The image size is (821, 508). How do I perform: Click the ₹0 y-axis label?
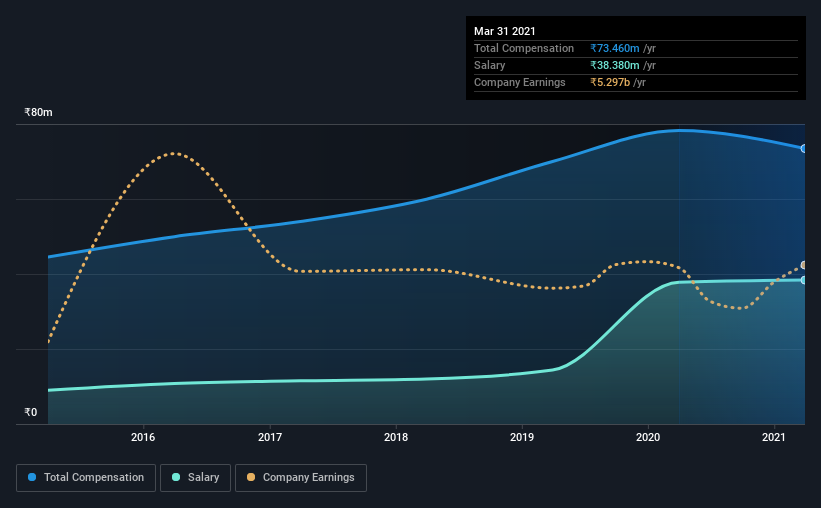pos(31,413)
